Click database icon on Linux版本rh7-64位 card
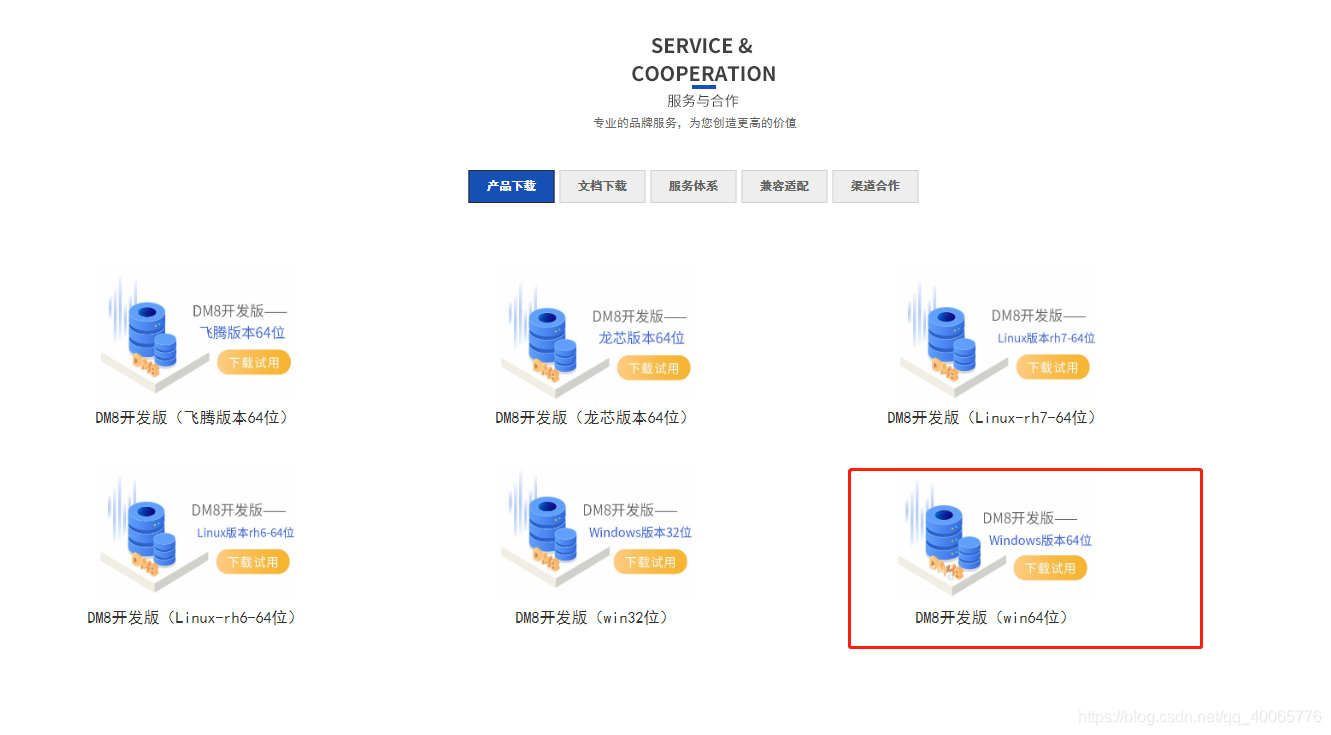 [x=951, y=340]
